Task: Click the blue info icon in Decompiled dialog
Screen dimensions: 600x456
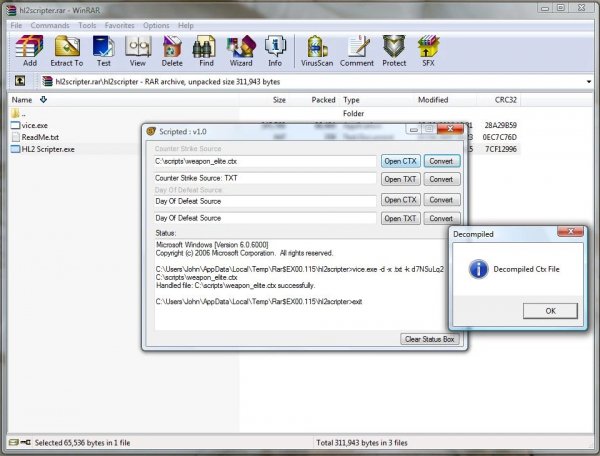Action: pos(479,269)
